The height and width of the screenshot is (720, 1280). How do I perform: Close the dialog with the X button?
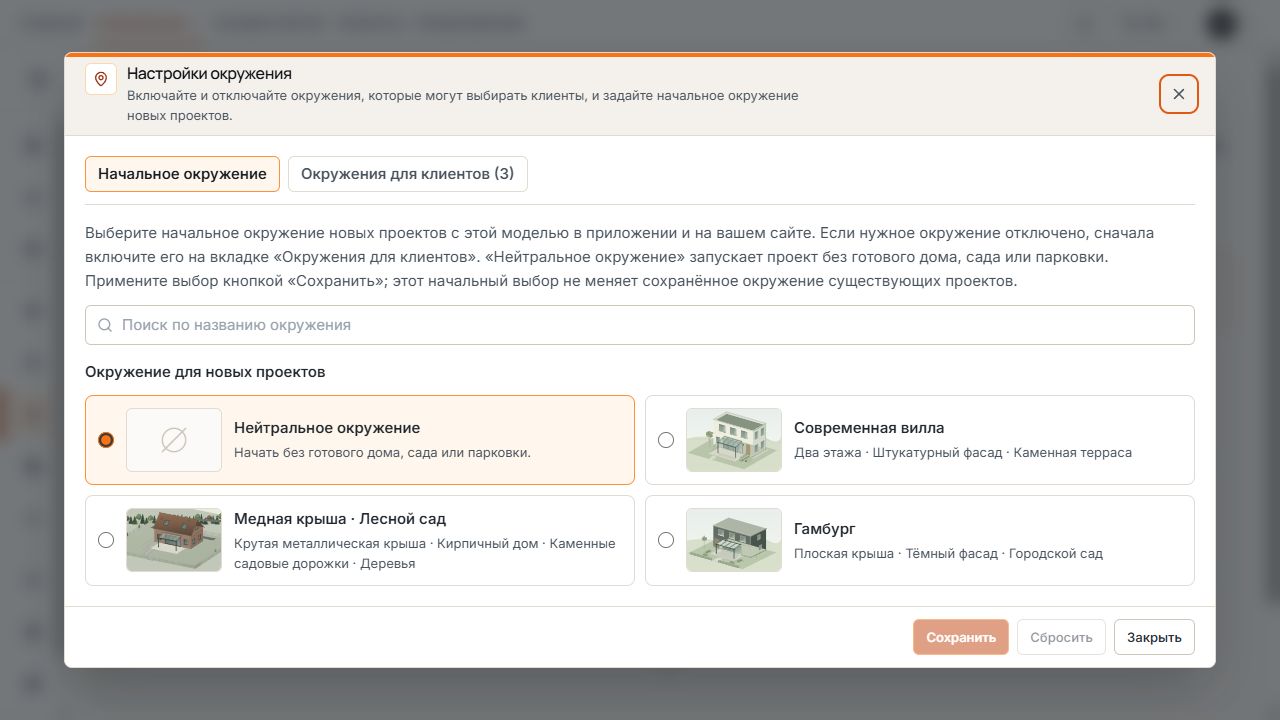point(1179,94)
